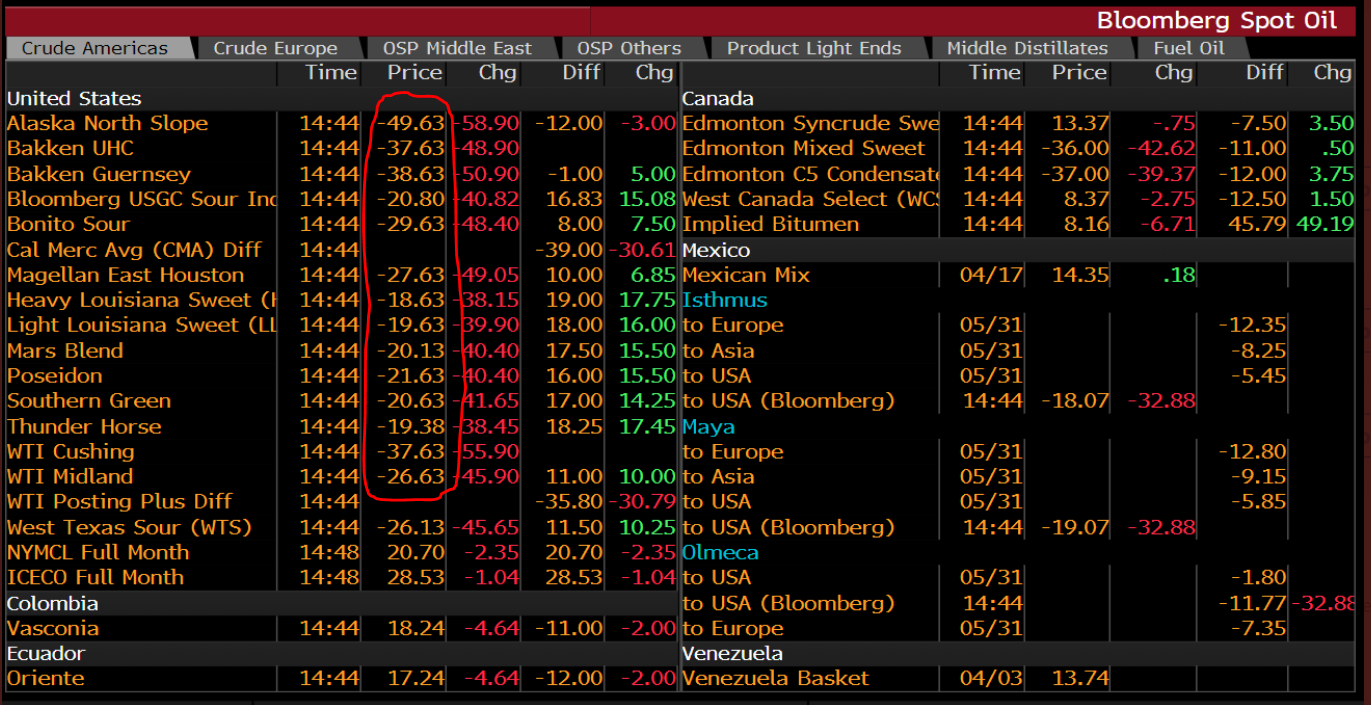Click the NYMCL Full Month row label
This screenshot has height=705, width=1371.
tap(98, 552)
